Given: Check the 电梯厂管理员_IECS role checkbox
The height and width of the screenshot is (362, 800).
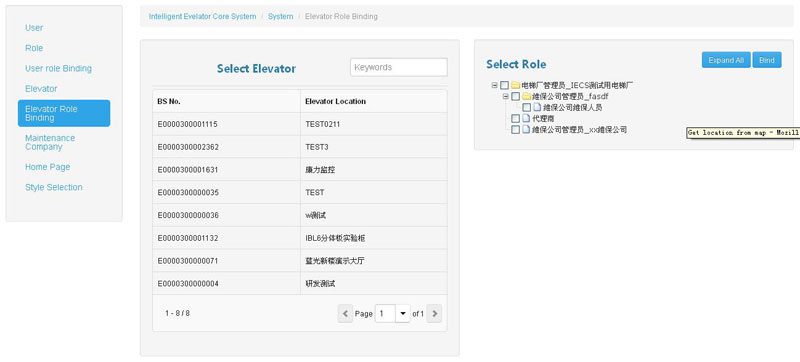Looking at the screenshot, I should 505,85.
